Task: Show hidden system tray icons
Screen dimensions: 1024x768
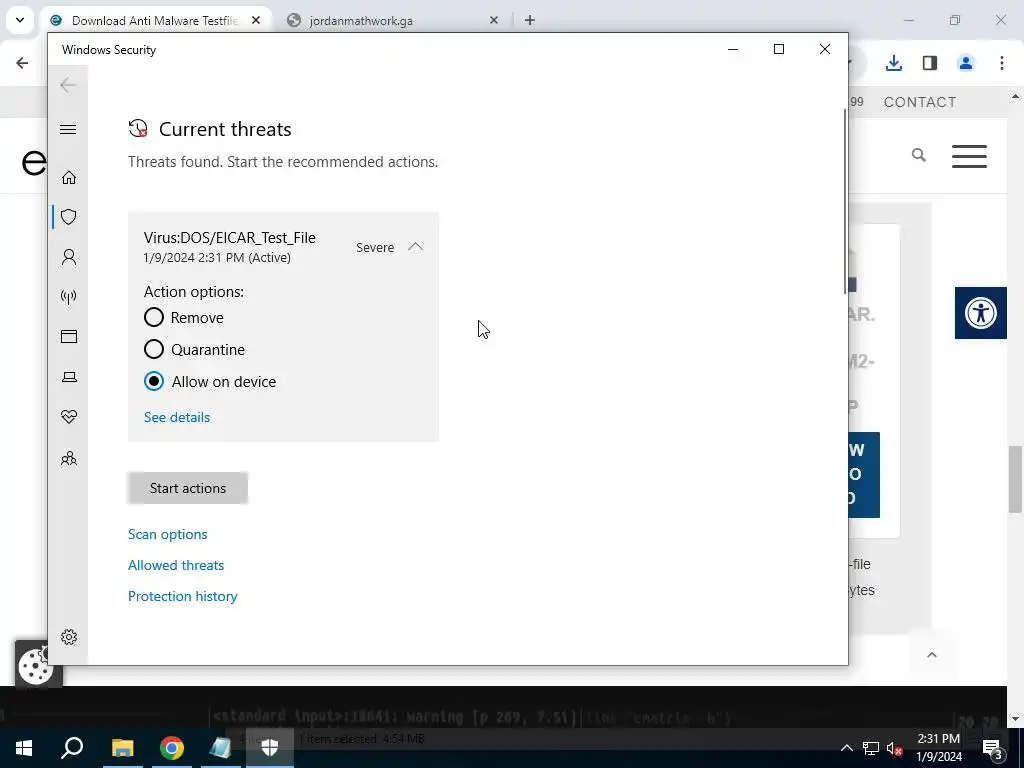Action: 846,748
